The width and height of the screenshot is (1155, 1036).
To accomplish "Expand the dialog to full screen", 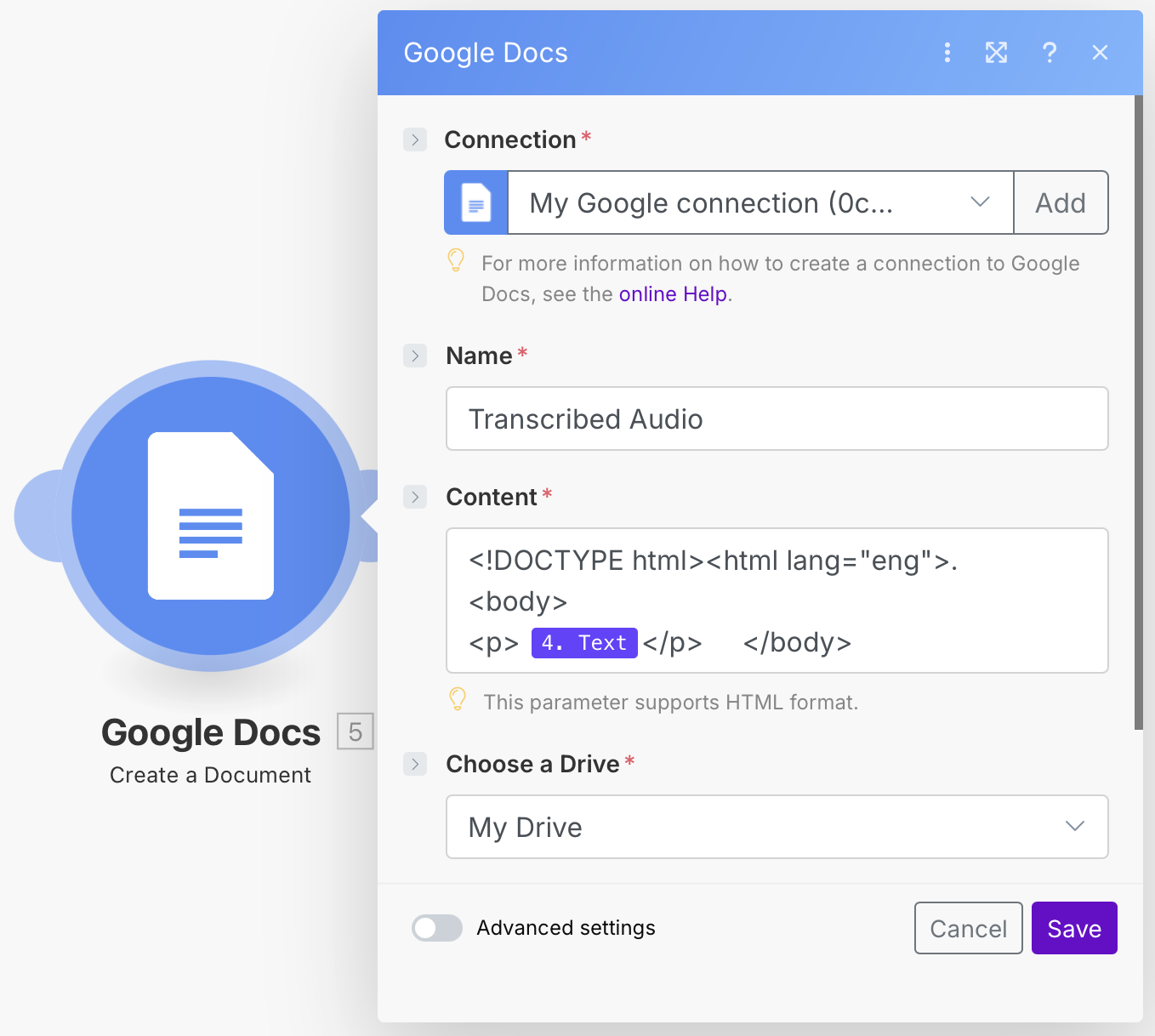I will click(x=996, y=53).
